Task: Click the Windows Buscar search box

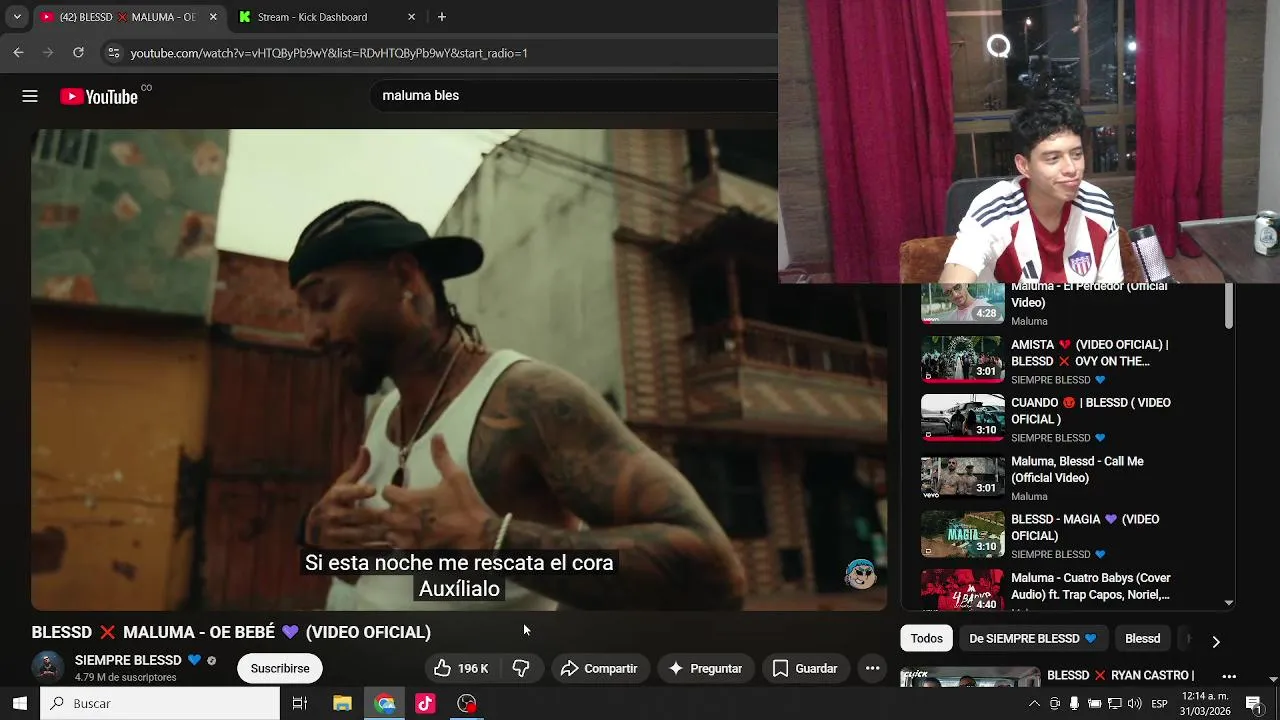Action: point(160,703)
